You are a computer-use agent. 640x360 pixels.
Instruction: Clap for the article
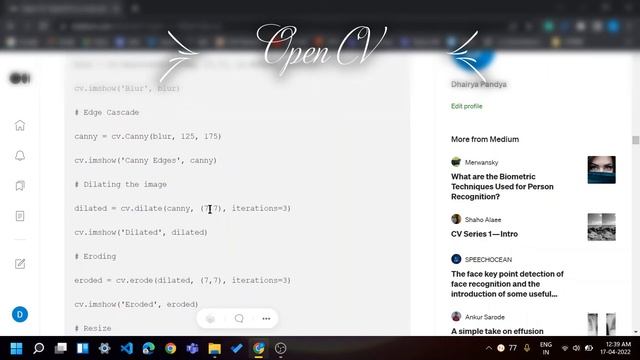[211, 318]
